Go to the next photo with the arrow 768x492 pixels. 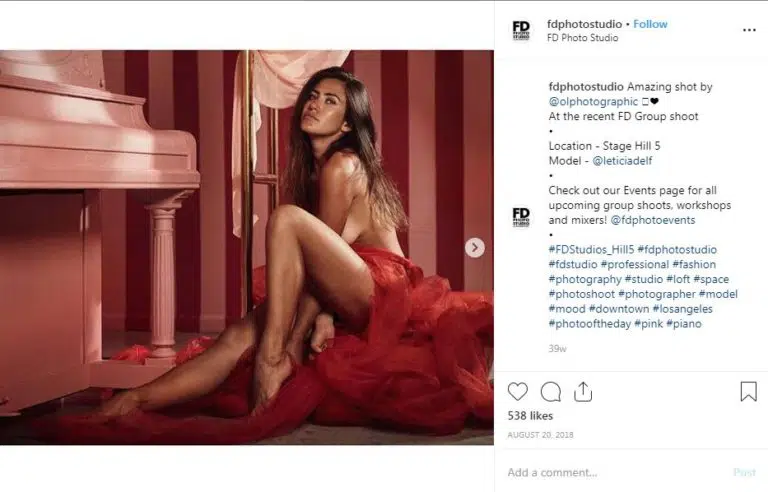475,247
